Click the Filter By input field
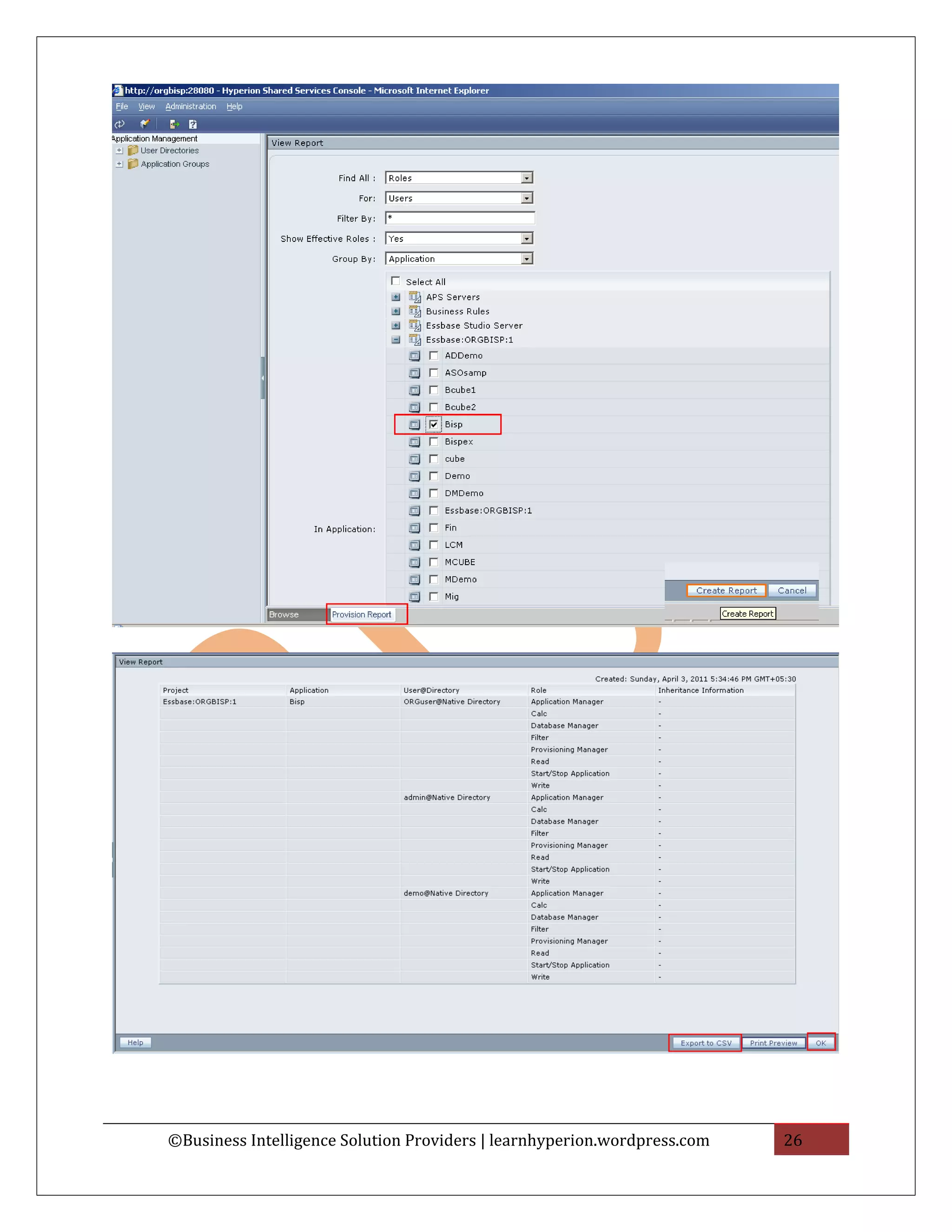The width and height of the screenshot is (952, 1232). pos(460,219)
